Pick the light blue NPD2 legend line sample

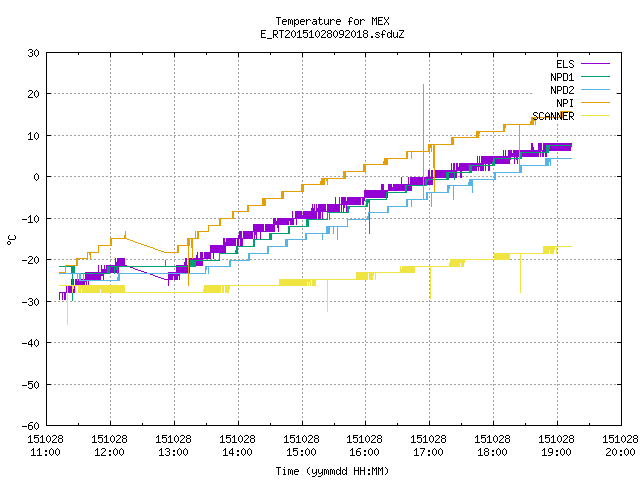point(595,90)
